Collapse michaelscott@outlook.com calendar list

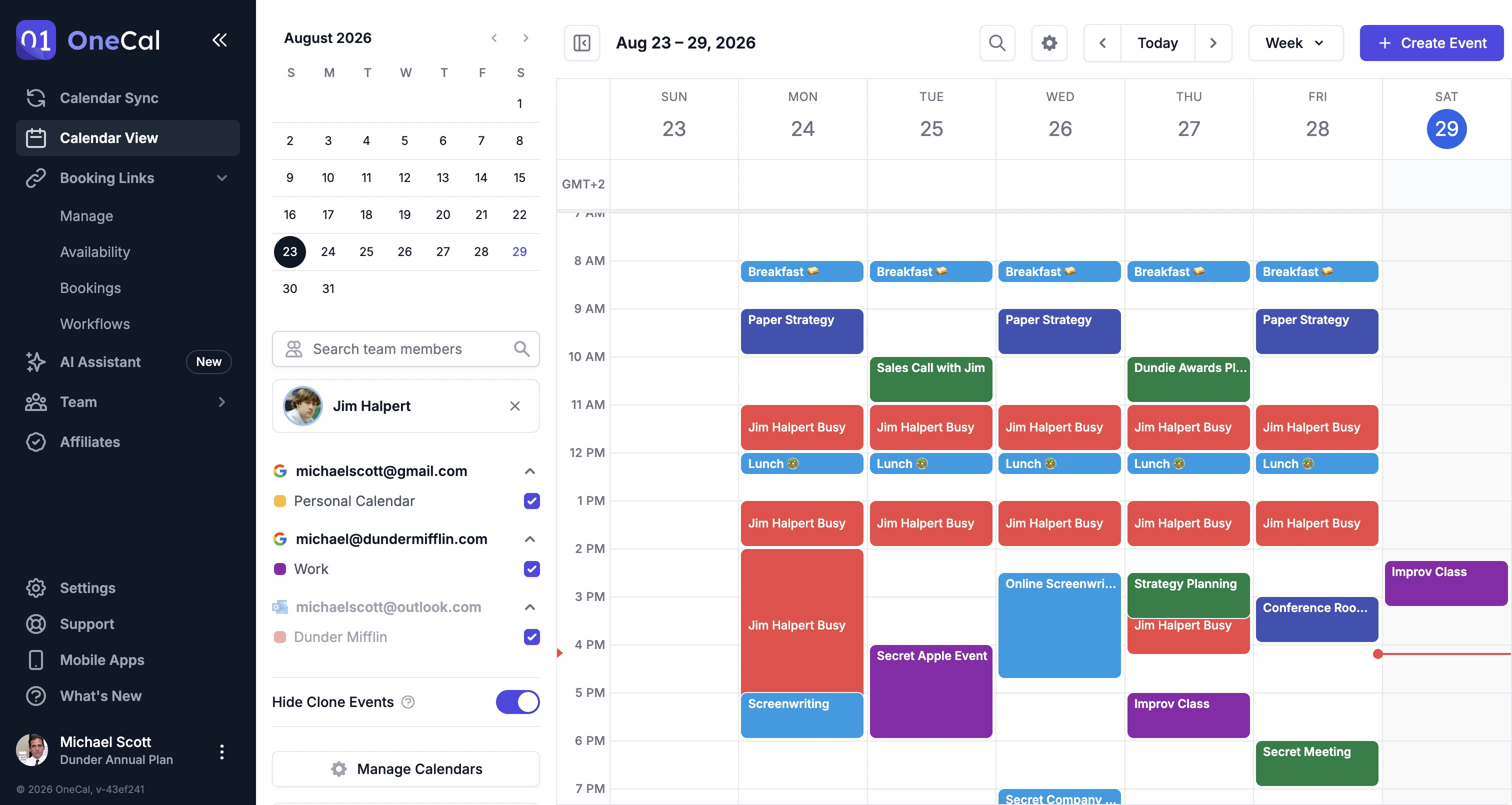point(529,607)
